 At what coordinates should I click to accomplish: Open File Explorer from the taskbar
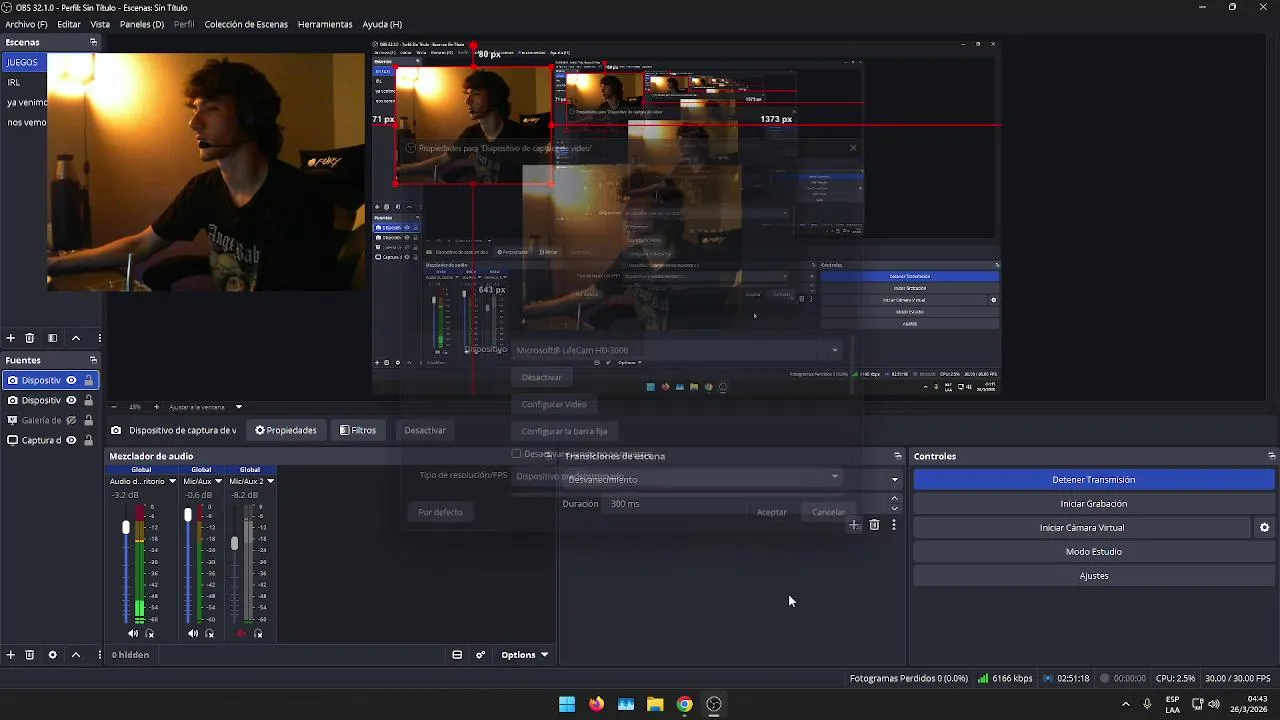[655, 704]
